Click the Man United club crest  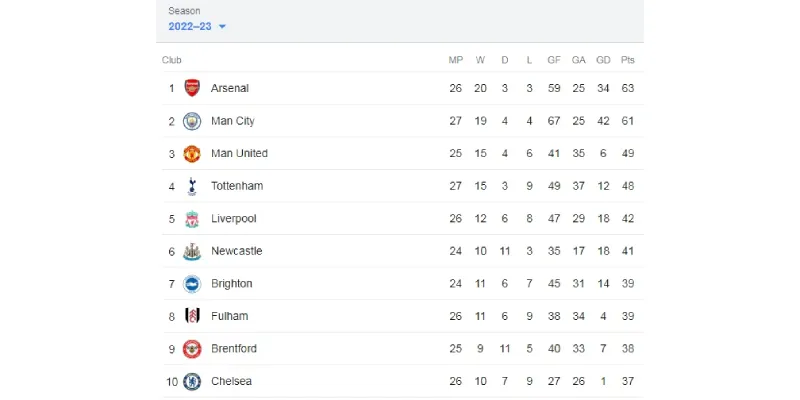tap(192, 154)
